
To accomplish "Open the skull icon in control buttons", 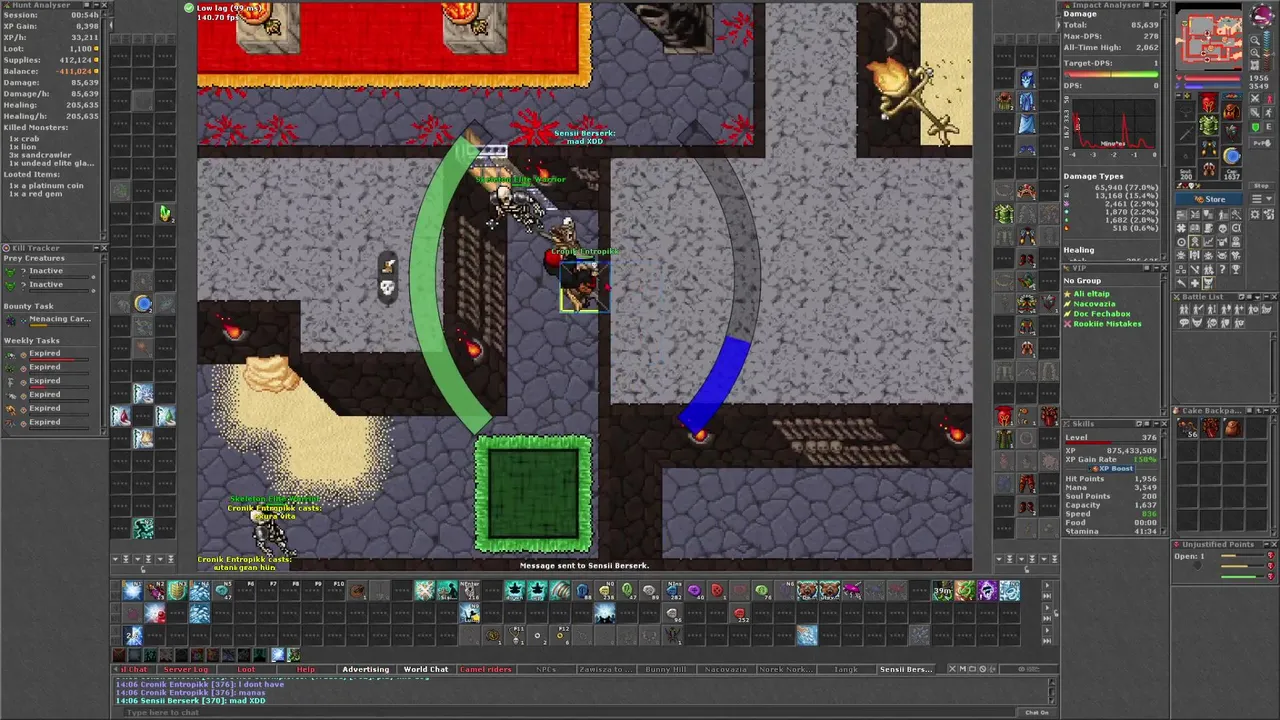I will click(1222, 228).
